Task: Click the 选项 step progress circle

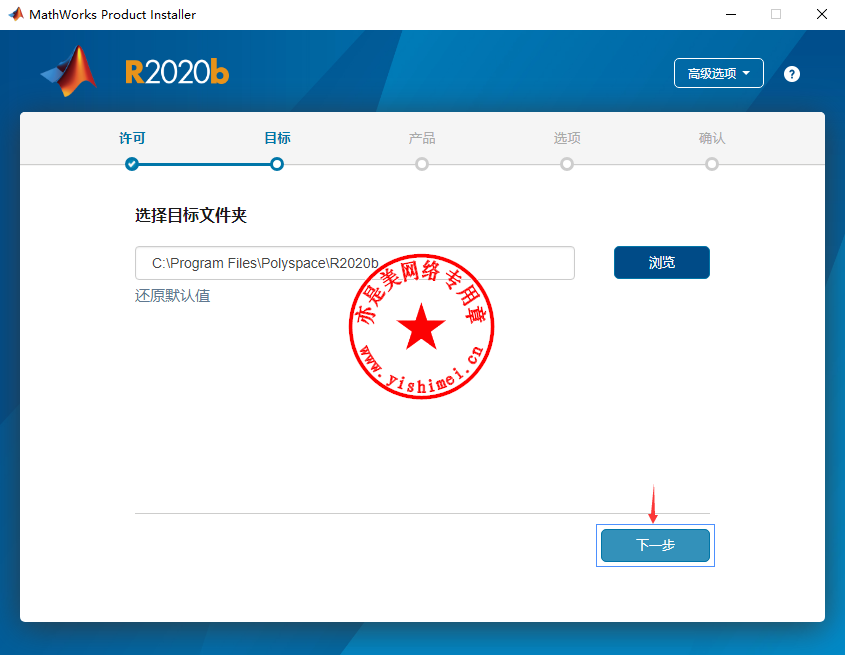Action: click(567, 164)
